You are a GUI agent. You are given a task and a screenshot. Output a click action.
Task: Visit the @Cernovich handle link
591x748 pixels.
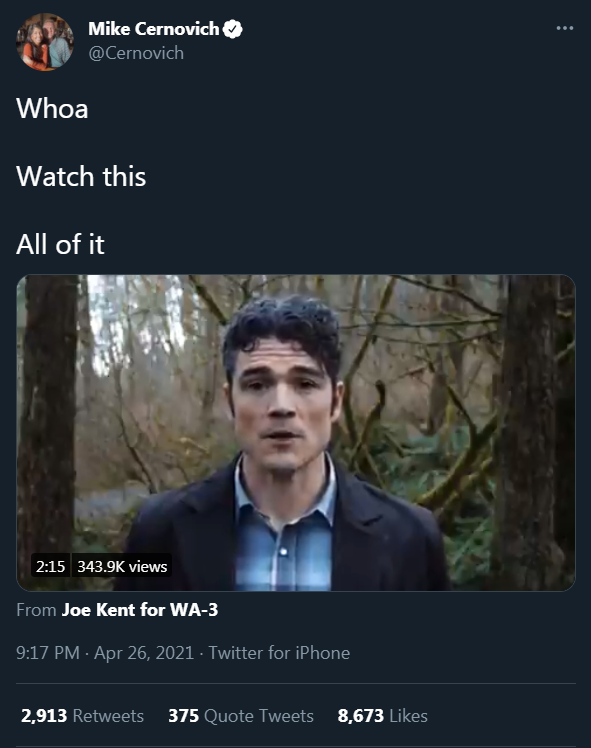pos(136,53)
